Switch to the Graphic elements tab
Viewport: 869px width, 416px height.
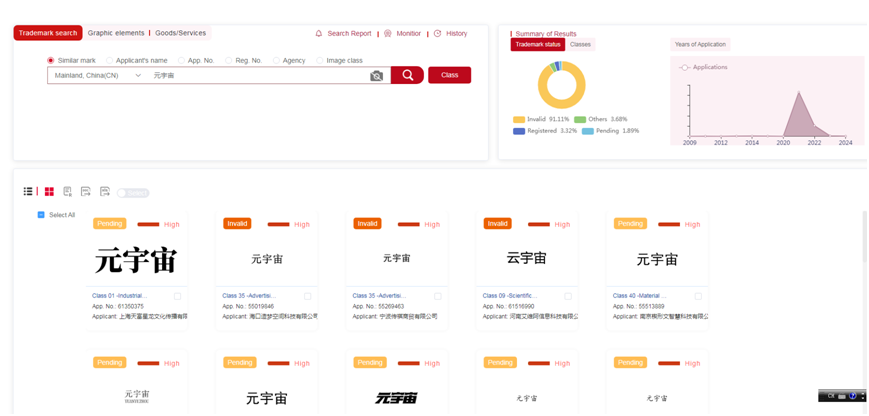tap(116, 33)
